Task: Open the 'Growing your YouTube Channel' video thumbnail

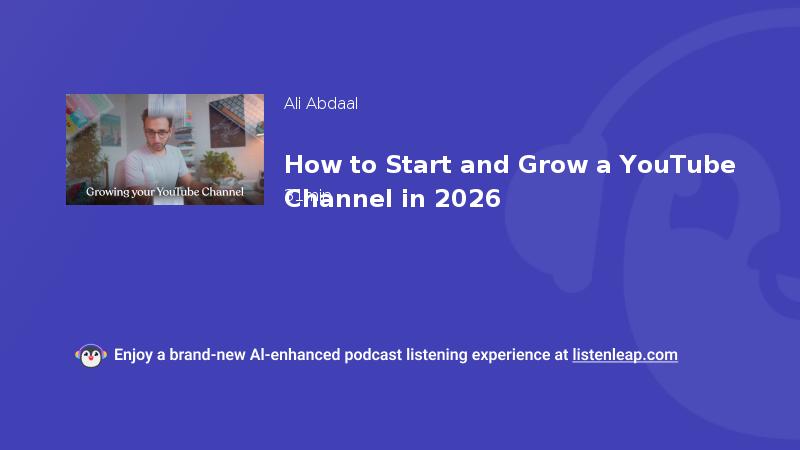Action: pyautogui.click(x=165, y=149)
